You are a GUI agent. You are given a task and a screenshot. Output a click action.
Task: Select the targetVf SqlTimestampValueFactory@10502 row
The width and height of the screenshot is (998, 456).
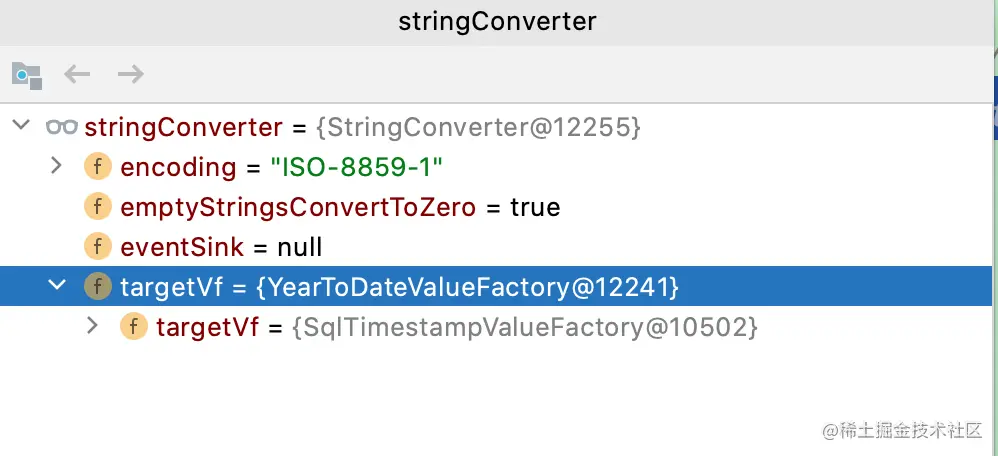click(496, 327)
